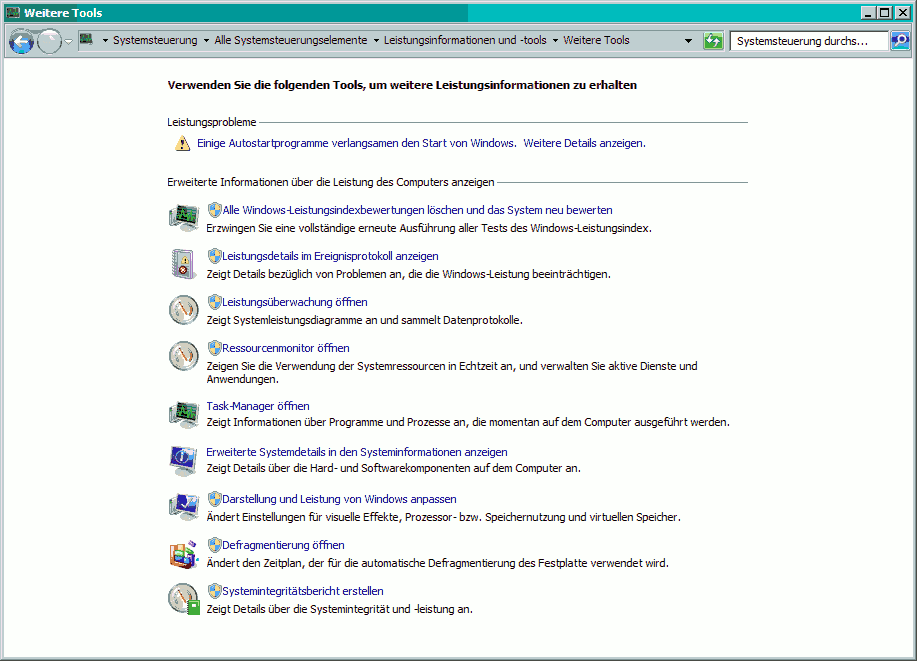Open Alle Windows-Leistungsindexbewertungen löschen link
This screenshot has height=661, width=917.
[x=417, y=210]
